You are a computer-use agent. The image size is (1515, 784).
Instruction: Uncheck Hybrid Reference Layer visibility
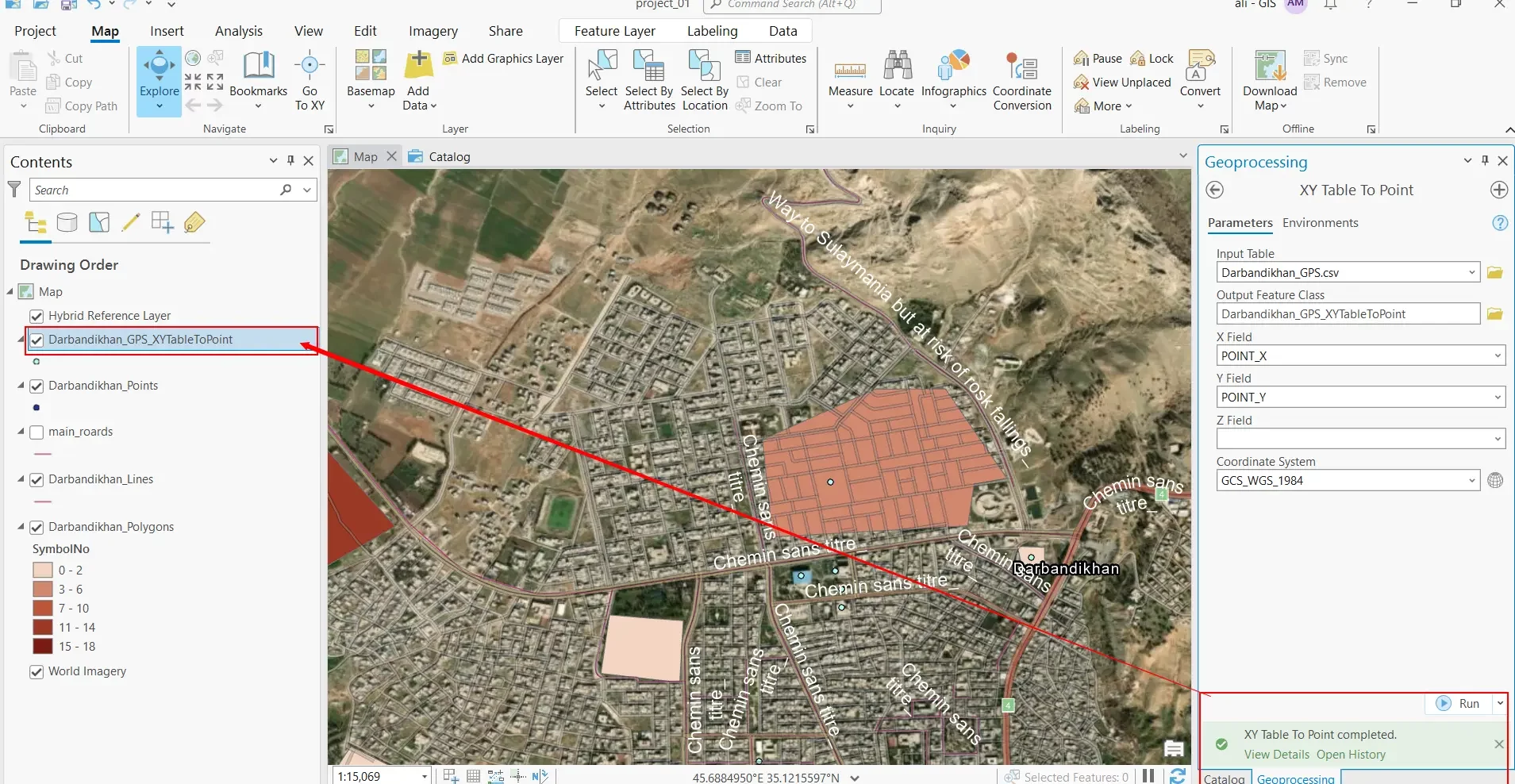click(x=37, y=317)
